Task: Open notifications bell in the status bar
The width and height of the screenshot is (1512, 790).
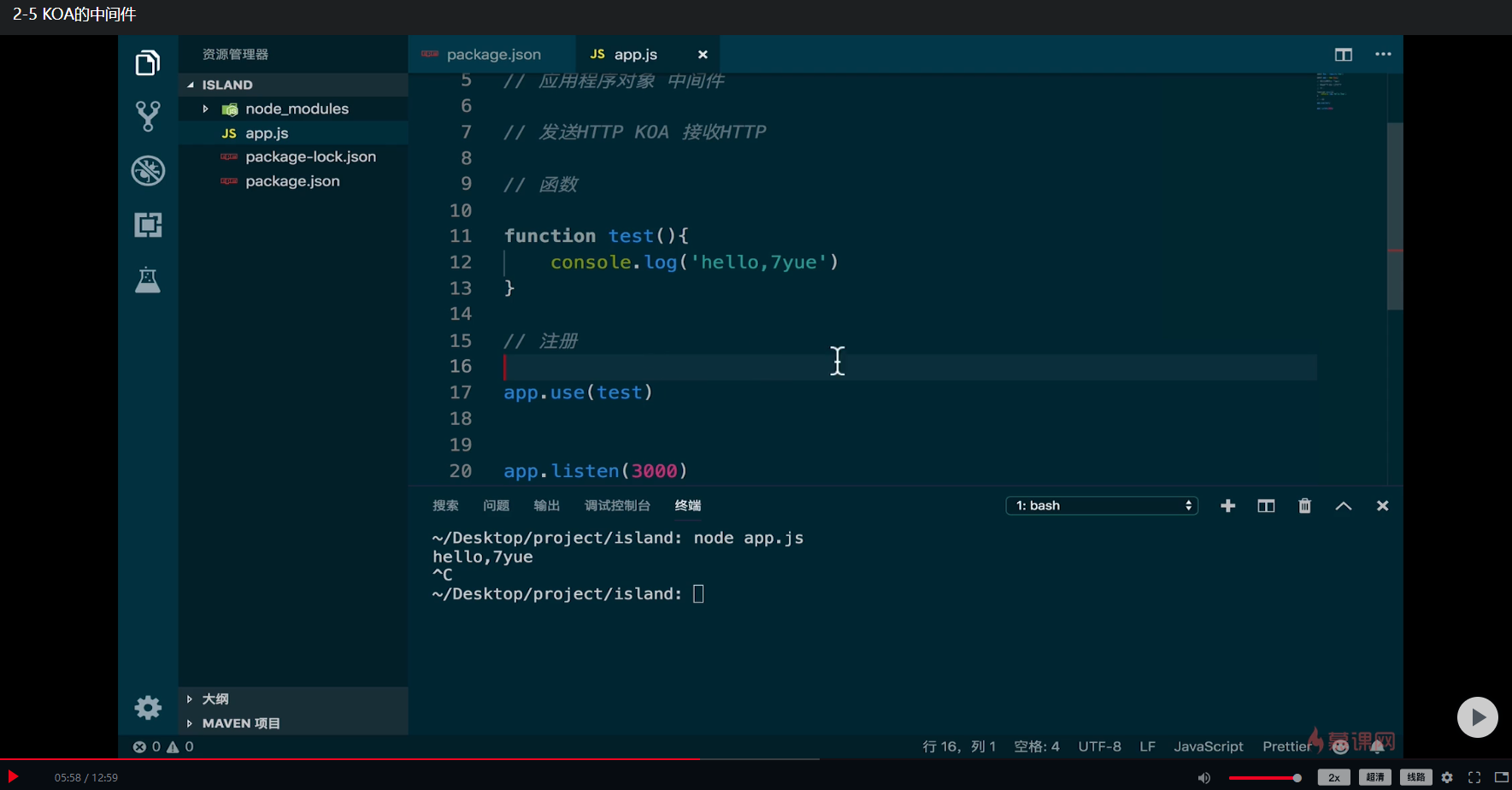Action: (1377, 746)
